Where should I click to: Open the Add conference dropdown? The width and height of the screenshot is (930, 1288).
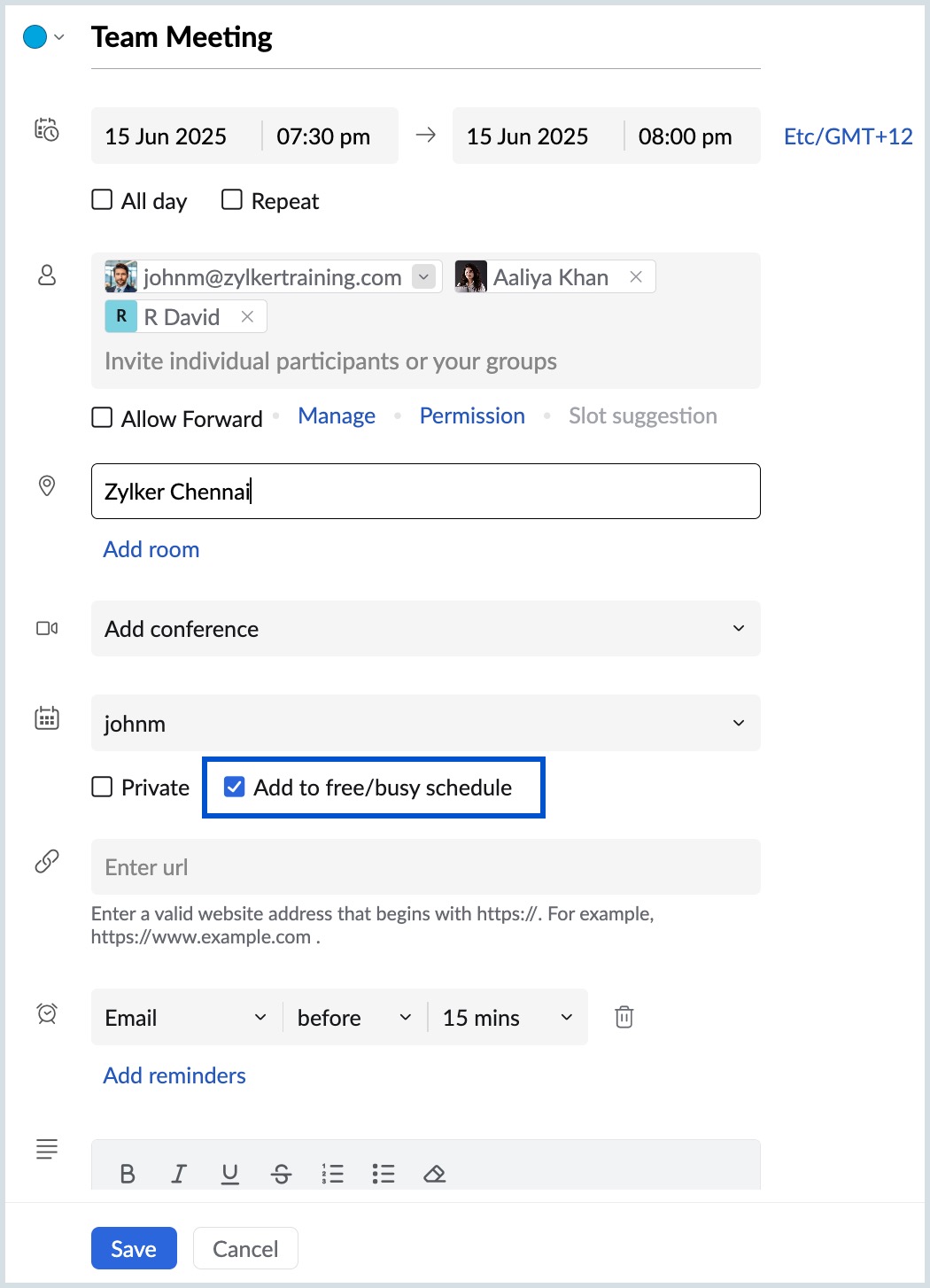click(425, 629)
